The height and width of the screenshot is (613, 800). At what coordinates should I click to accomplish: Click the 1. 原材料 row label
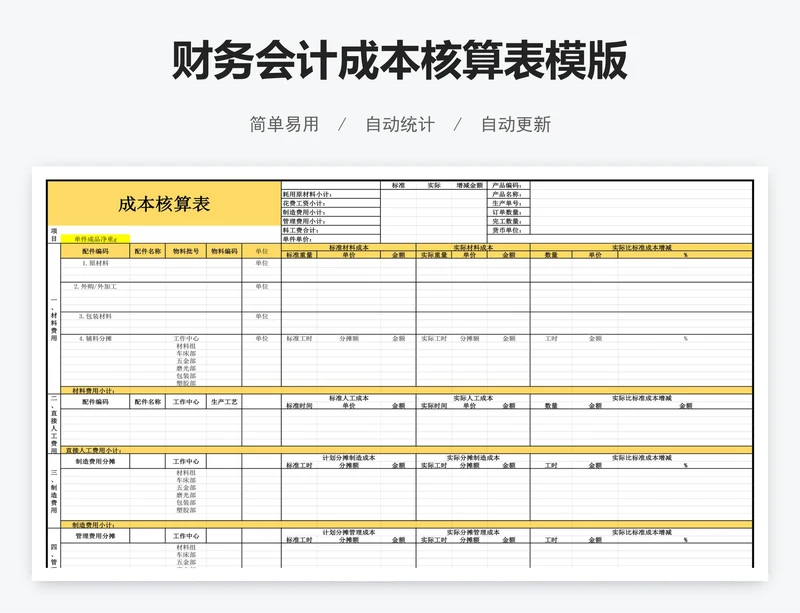pyautogui.click(x=95, y=263)
